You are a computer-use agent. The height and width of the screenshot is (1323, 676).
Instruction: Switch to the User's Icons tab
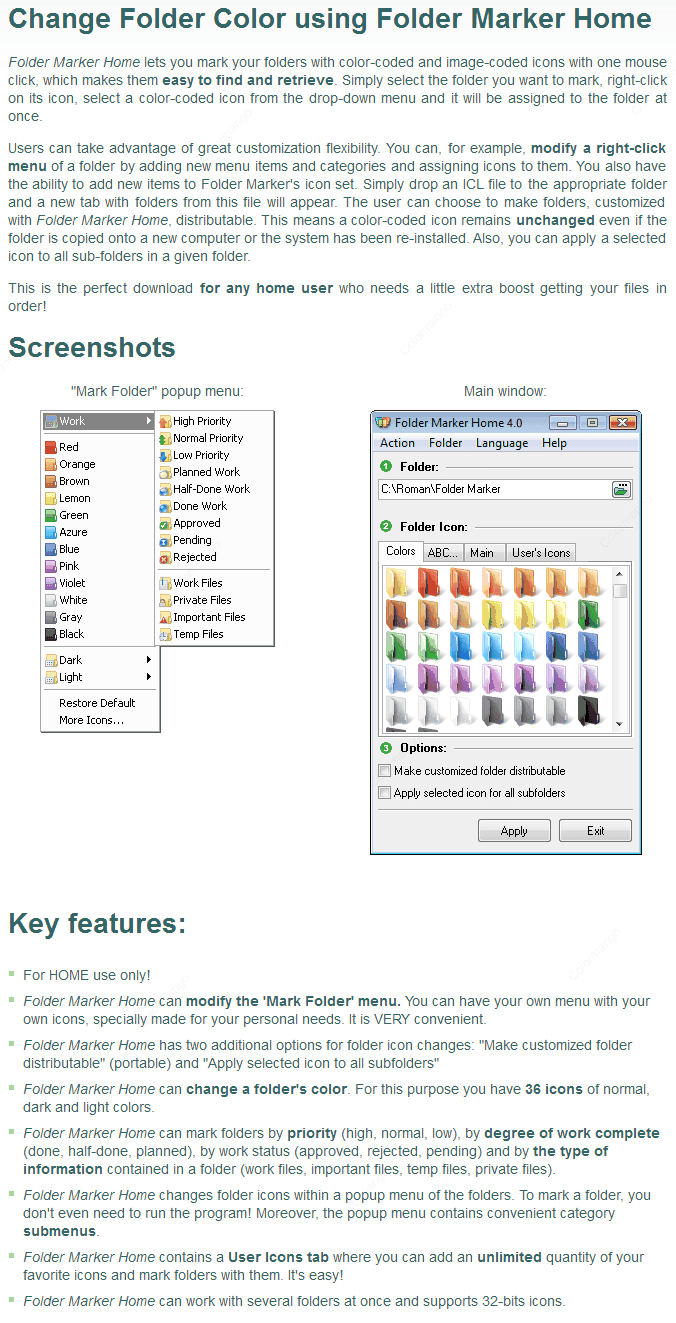540,553
